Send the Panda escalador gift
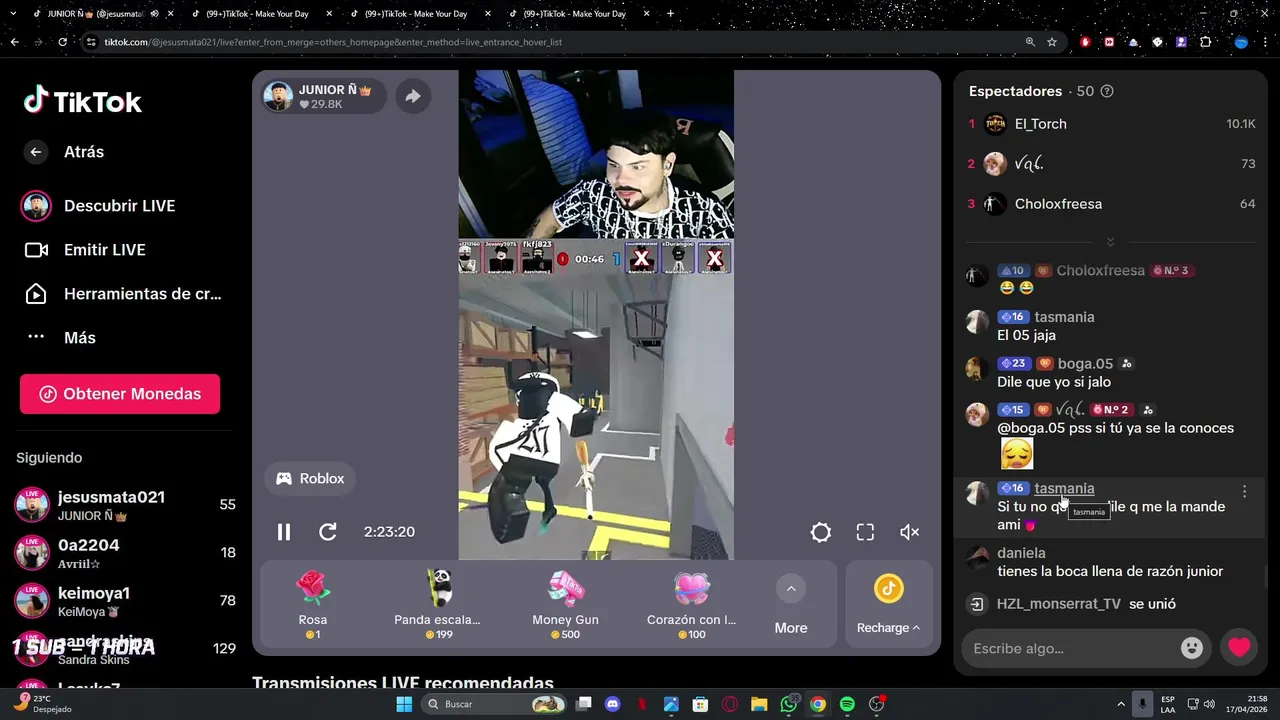The width and height of the screenshot is (1280, 720). click(437, 604)
